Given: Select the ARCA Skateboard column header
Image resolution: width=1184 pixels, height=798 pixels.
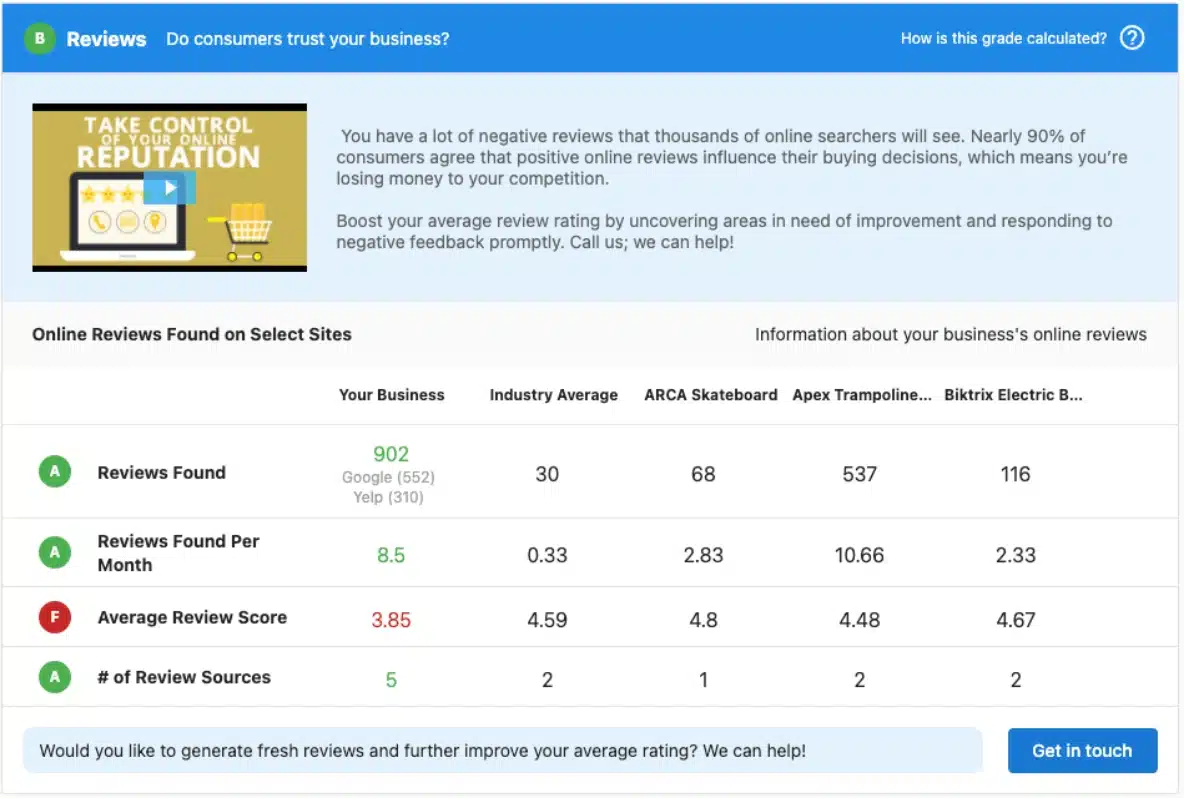Looking at the screenshot, I should point(710,394).
